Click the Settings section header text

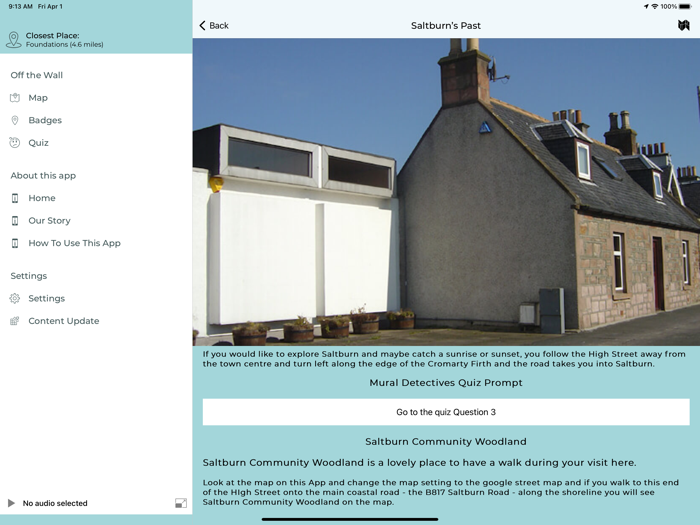click(x=29, y=276)
